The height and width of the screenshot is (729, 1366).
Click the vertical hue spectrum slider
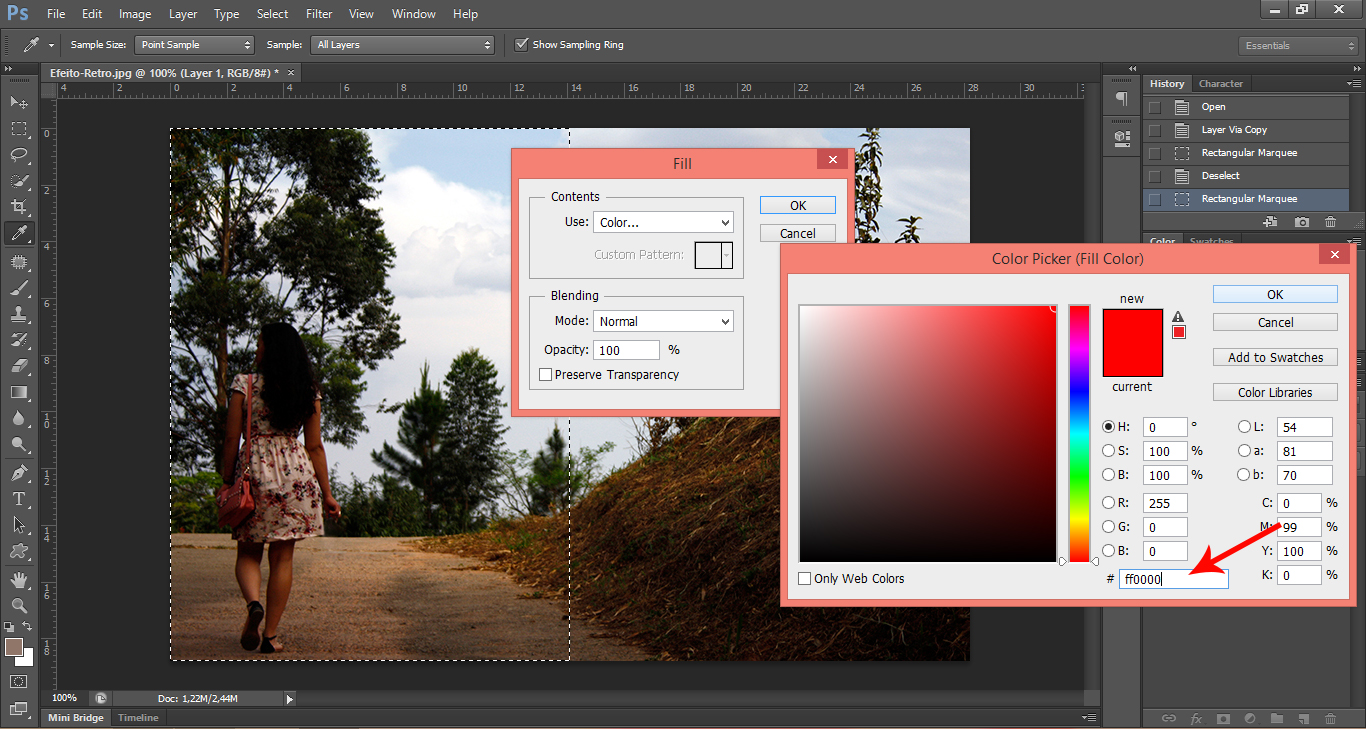[x=1079, y=433]
